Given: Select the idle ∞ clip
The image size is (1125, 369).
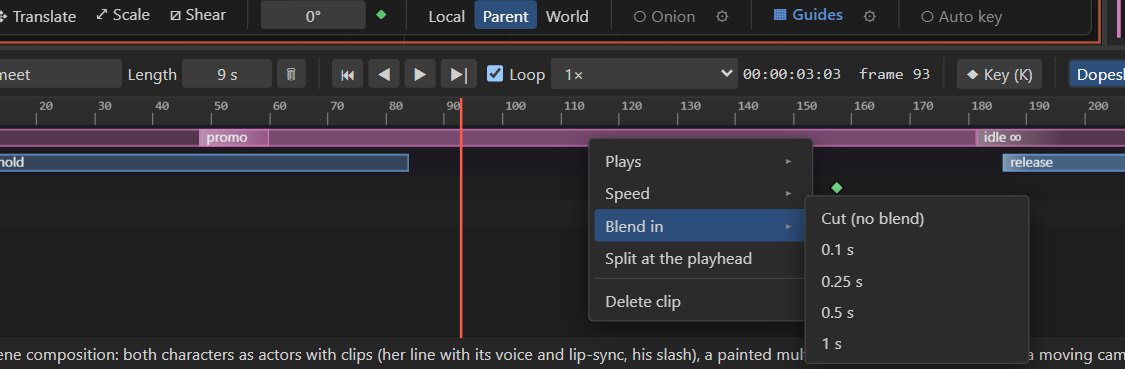Looking at the screenshot, I should coord(1050,137).
